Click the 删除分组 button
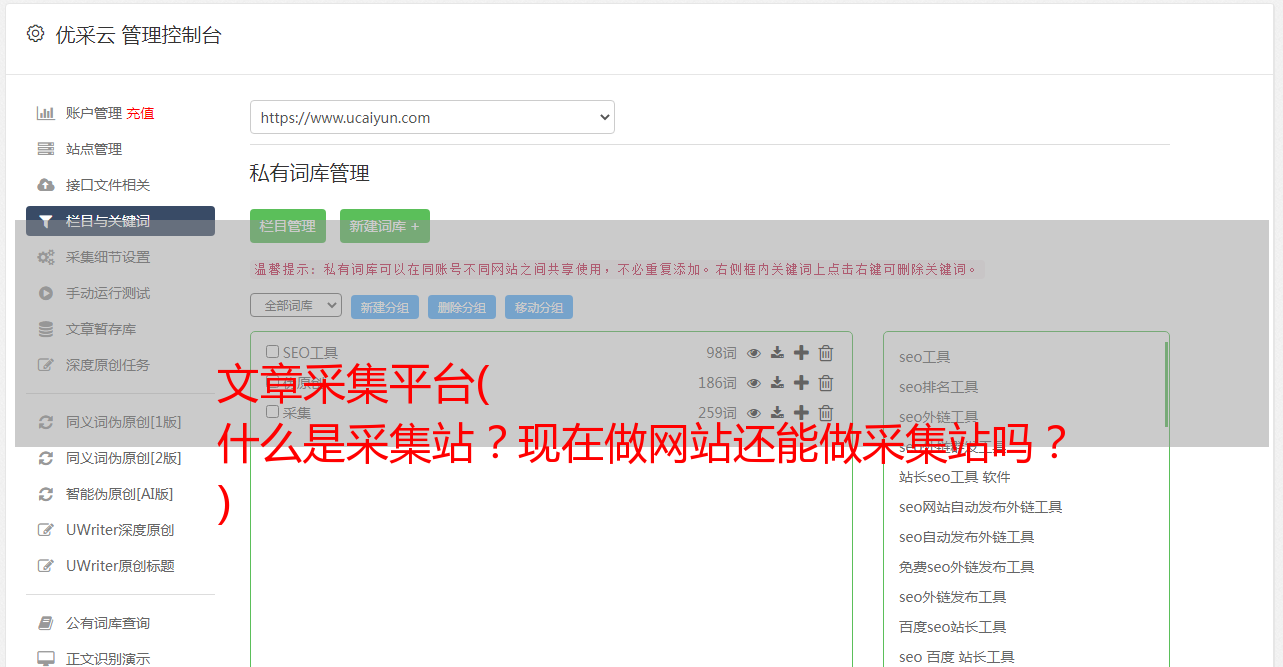 [462, 307]
